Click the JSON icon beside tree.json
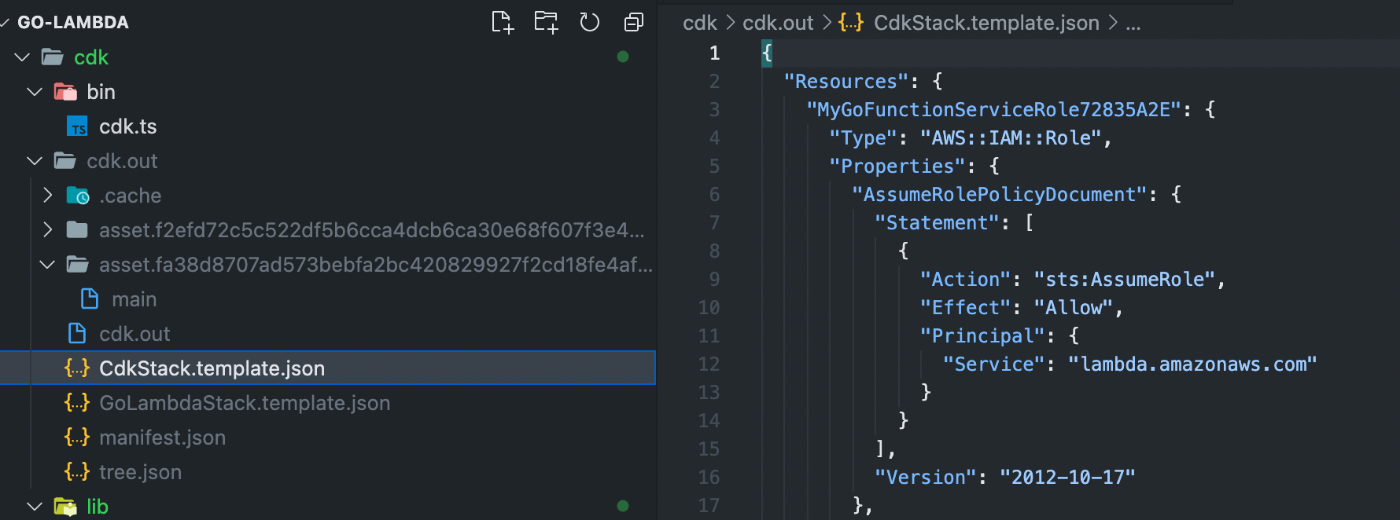1400x520 pixels. tap(77, 472)
